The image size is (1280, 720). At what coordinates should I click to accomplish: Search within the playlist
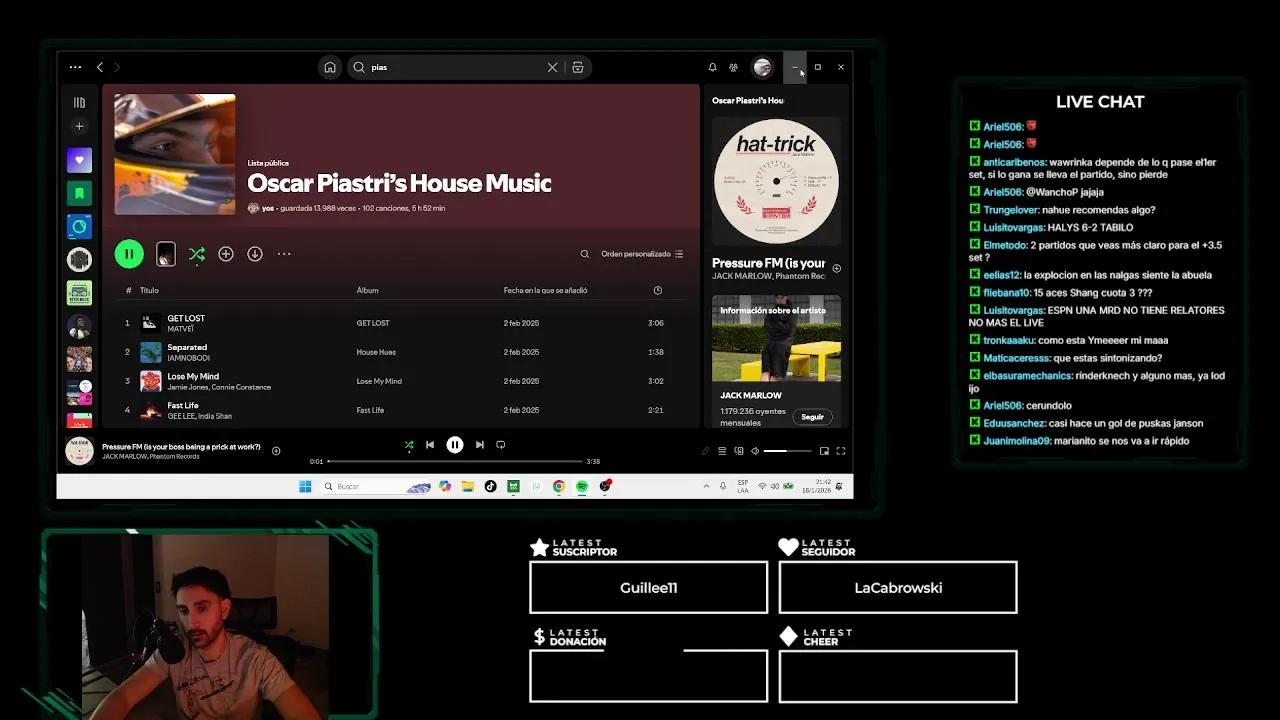[x=585, y=254]
